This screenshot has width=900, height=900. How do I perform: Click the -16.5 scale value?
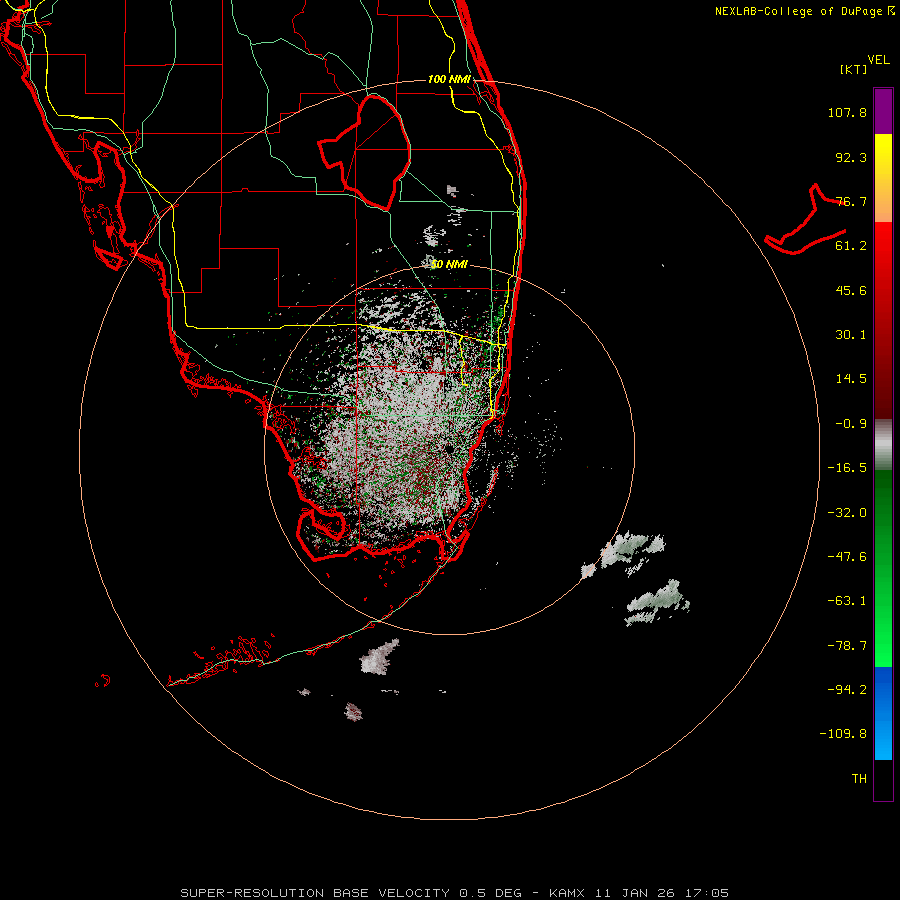click(847, 468)
